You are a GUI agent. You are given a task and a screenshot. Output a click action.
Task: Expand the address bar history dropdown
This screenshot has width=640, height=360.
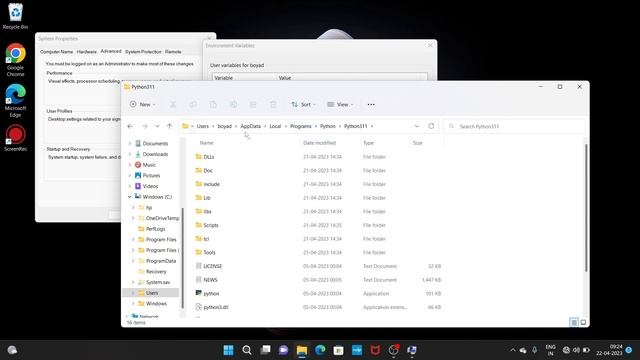416,127
